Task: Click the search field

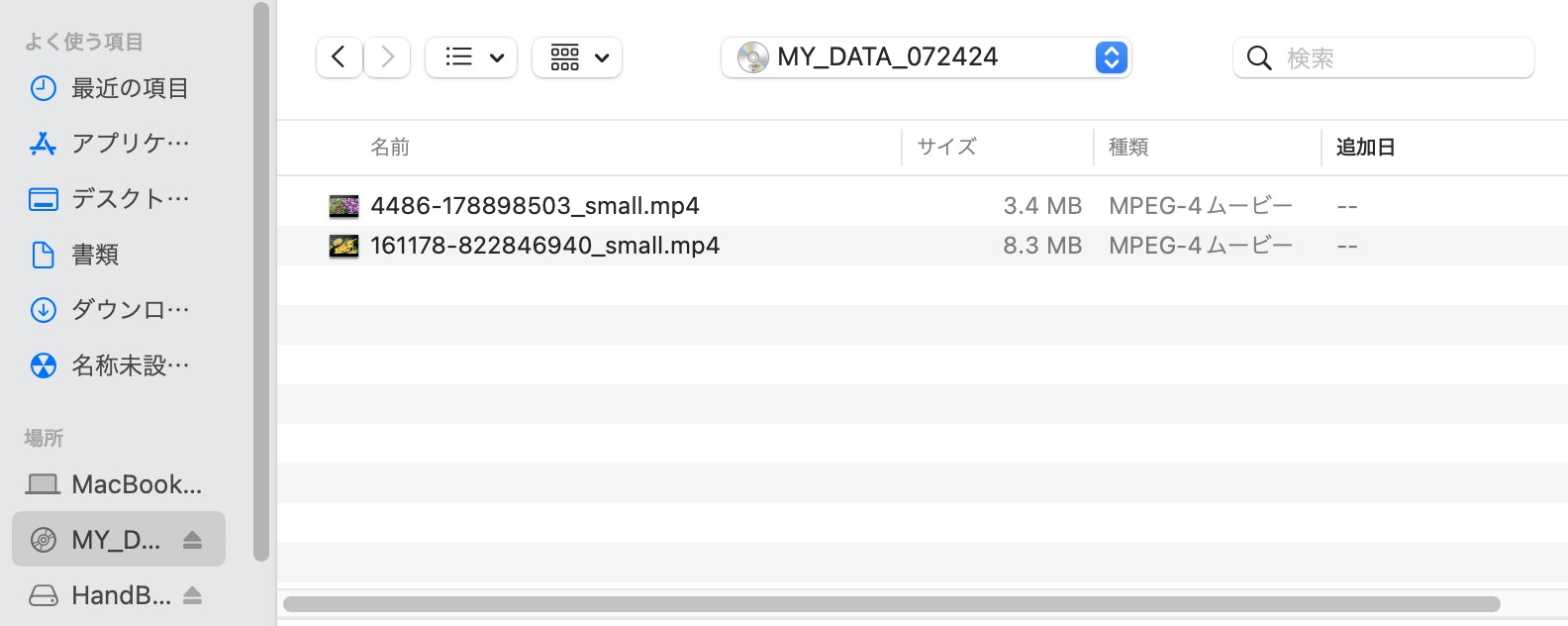Action: (x=1384, y=57)
